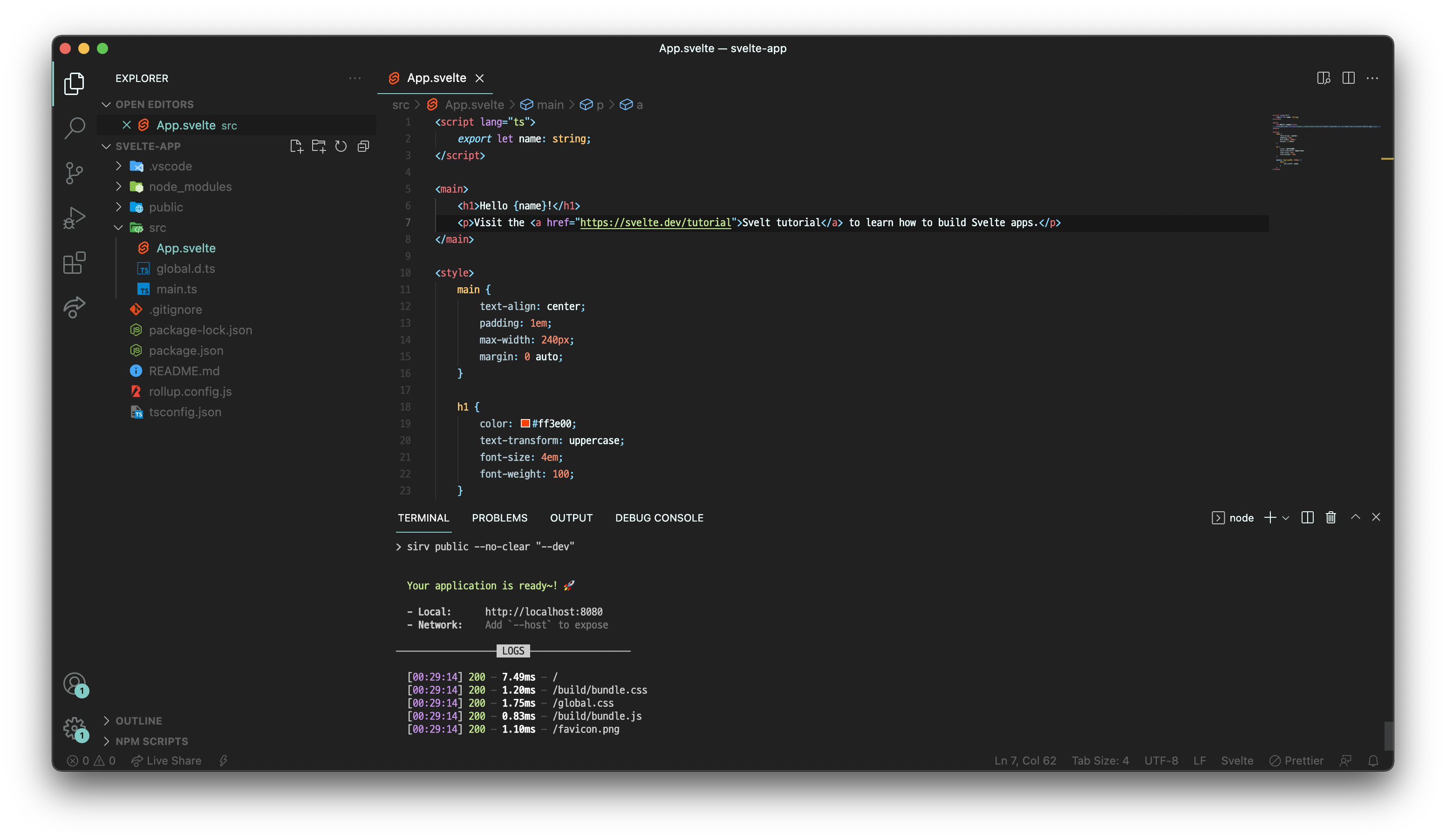Switch to the PROBLEMS panel tab
Screen dimensions: 1446x840
coord(499,518)
